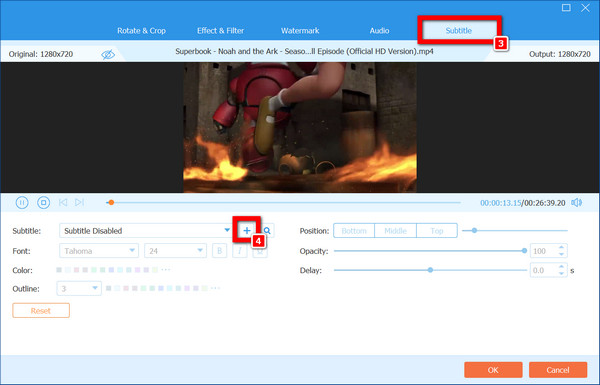Image resolution: width=600 pixels, height=385 pixels.
Task: Jump to previous frame
Action: pos(63,202)
